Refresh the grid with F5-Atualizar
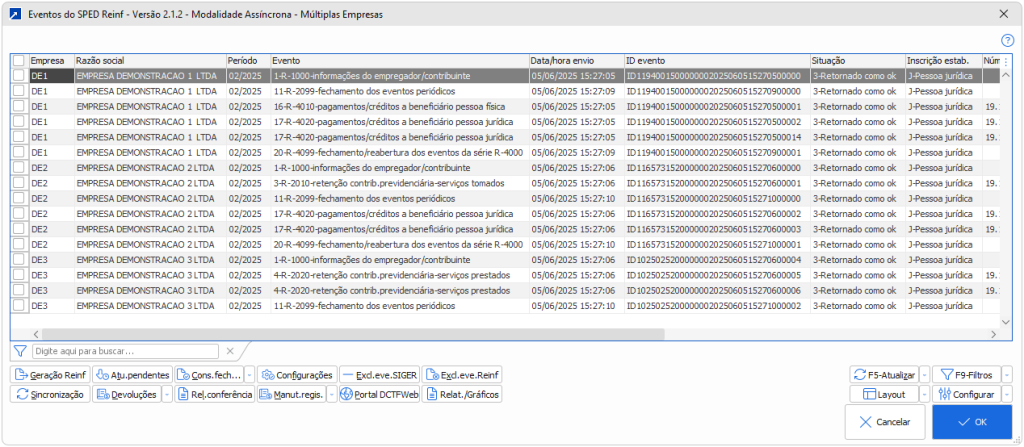 click(x=884, y=375)
